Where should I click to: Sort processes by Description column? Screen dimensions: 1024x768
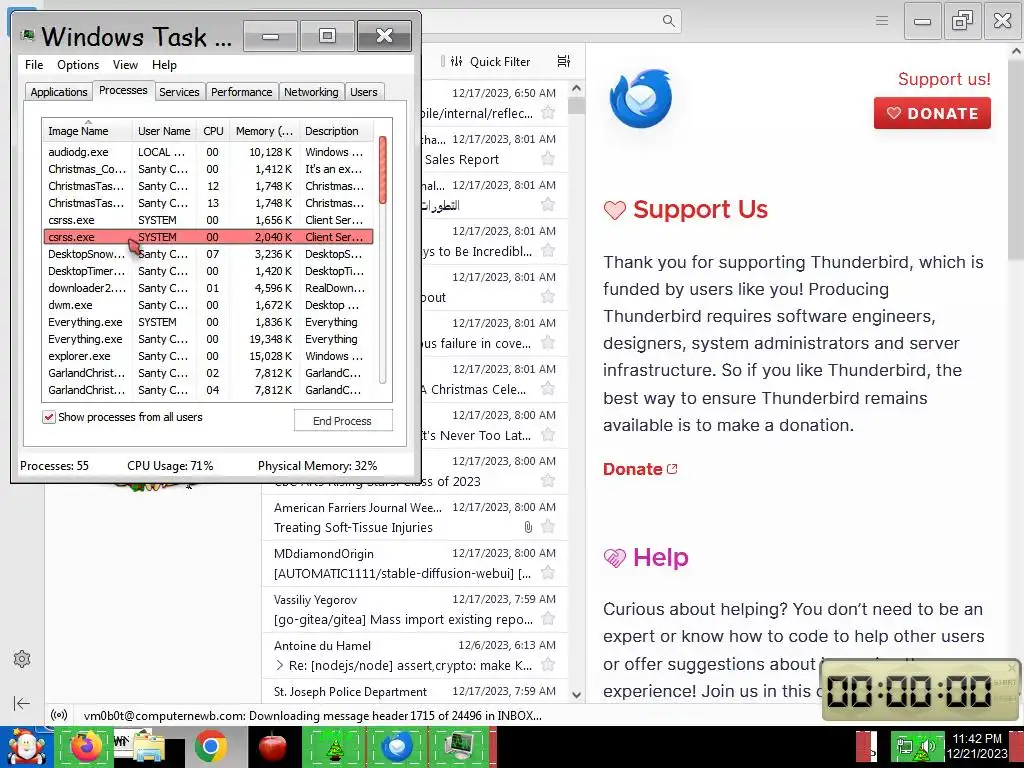click(336, 131)
